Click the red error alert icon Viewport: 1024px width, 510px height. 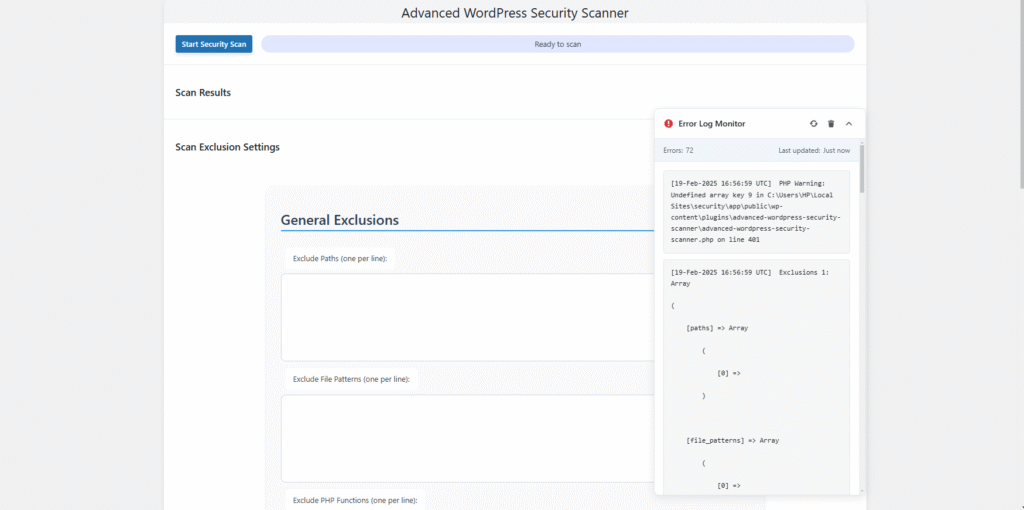click(668, 123)
